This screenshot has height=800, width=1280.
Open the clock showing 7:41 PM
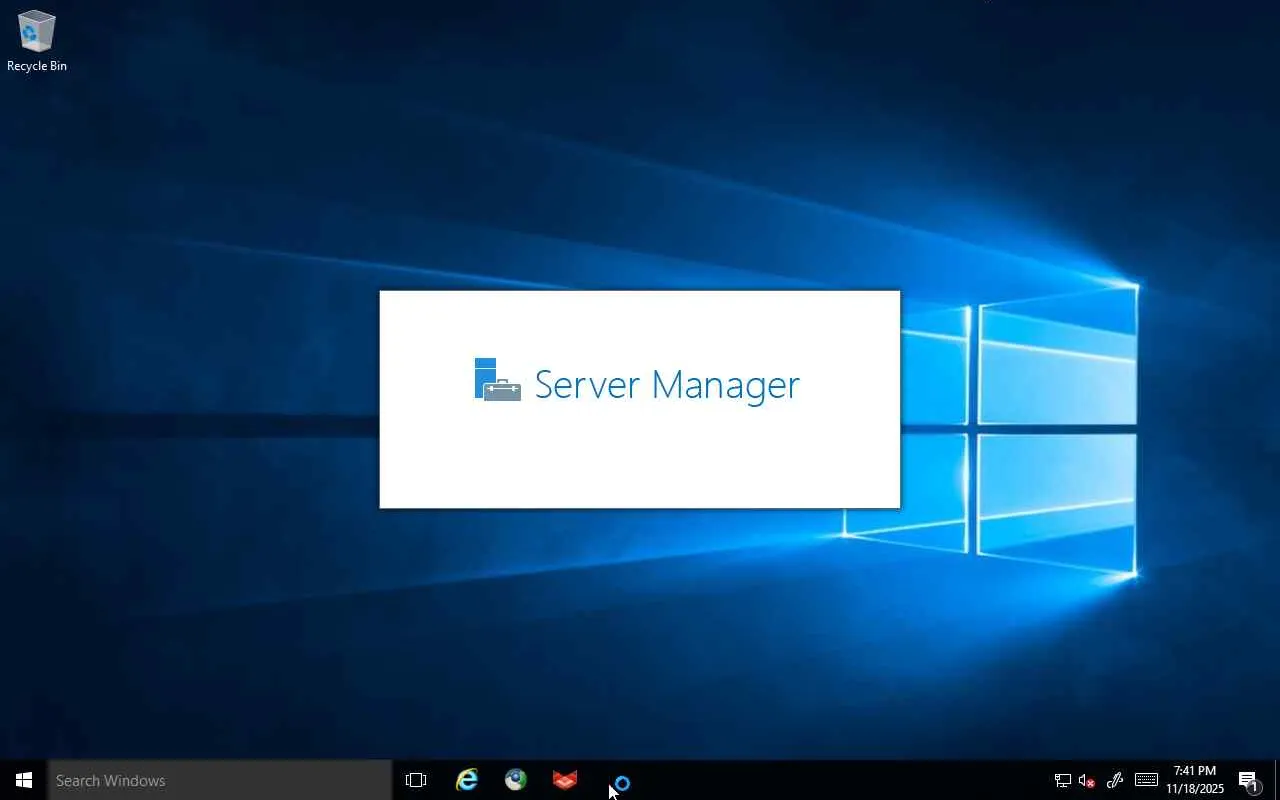1195,780
